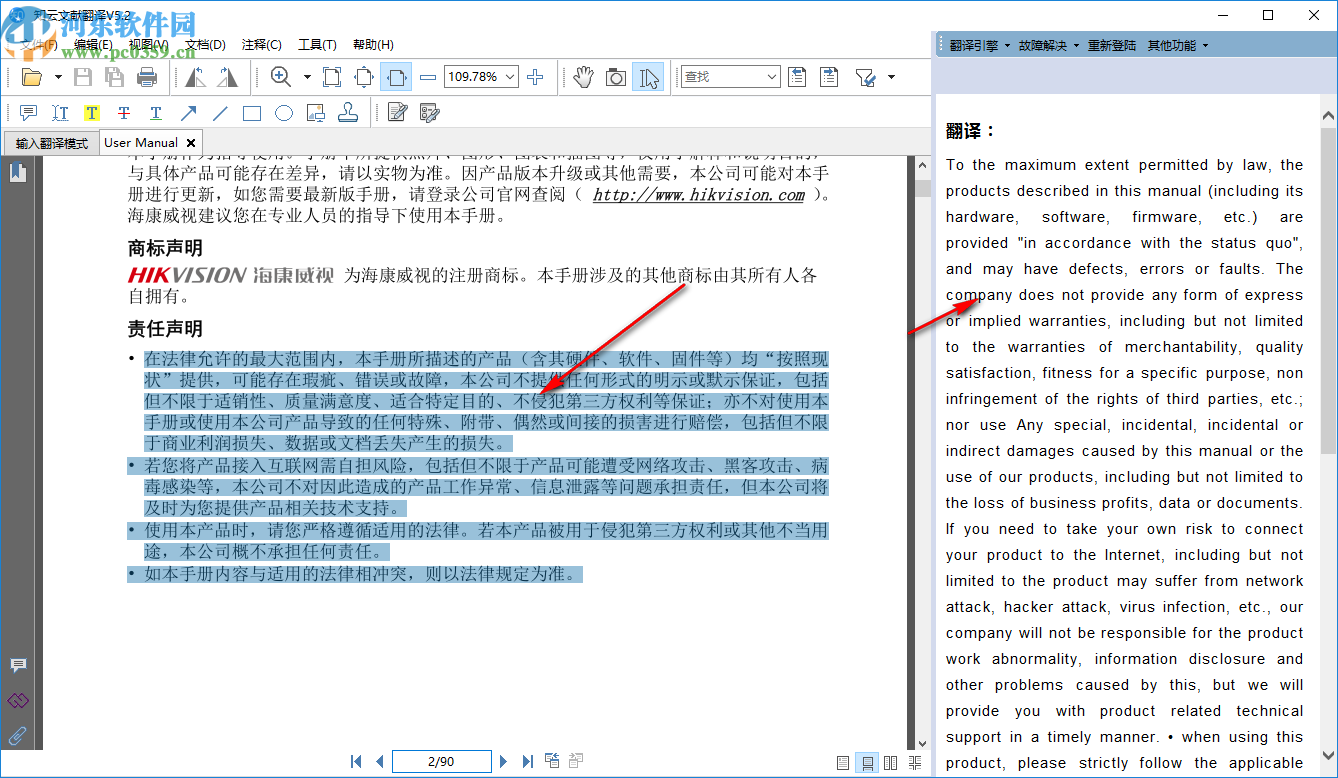Screen dimensions: 1338x778
Task: Click the Snapshot camera tool
Action: (x=616, y=77)
